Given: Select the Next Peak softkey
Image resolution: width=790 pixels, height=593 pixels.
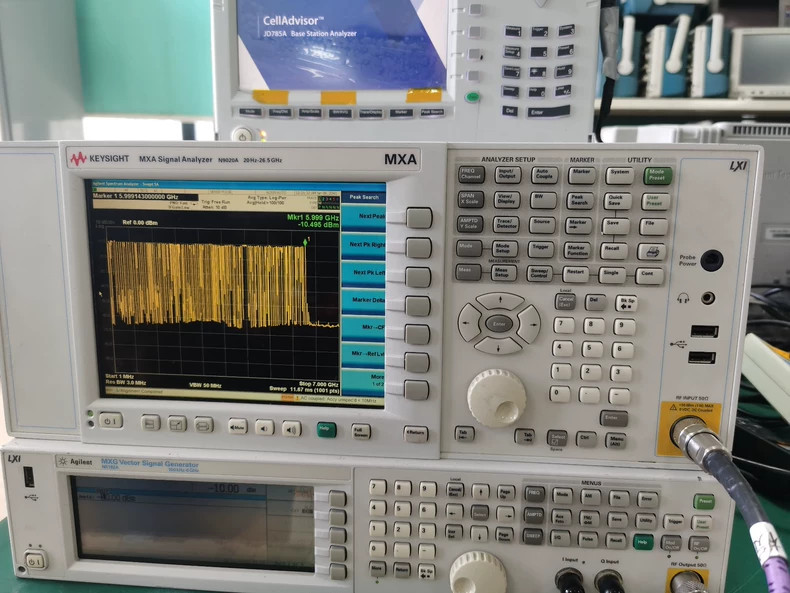Looking at the screenshot, I should (363, 218).
